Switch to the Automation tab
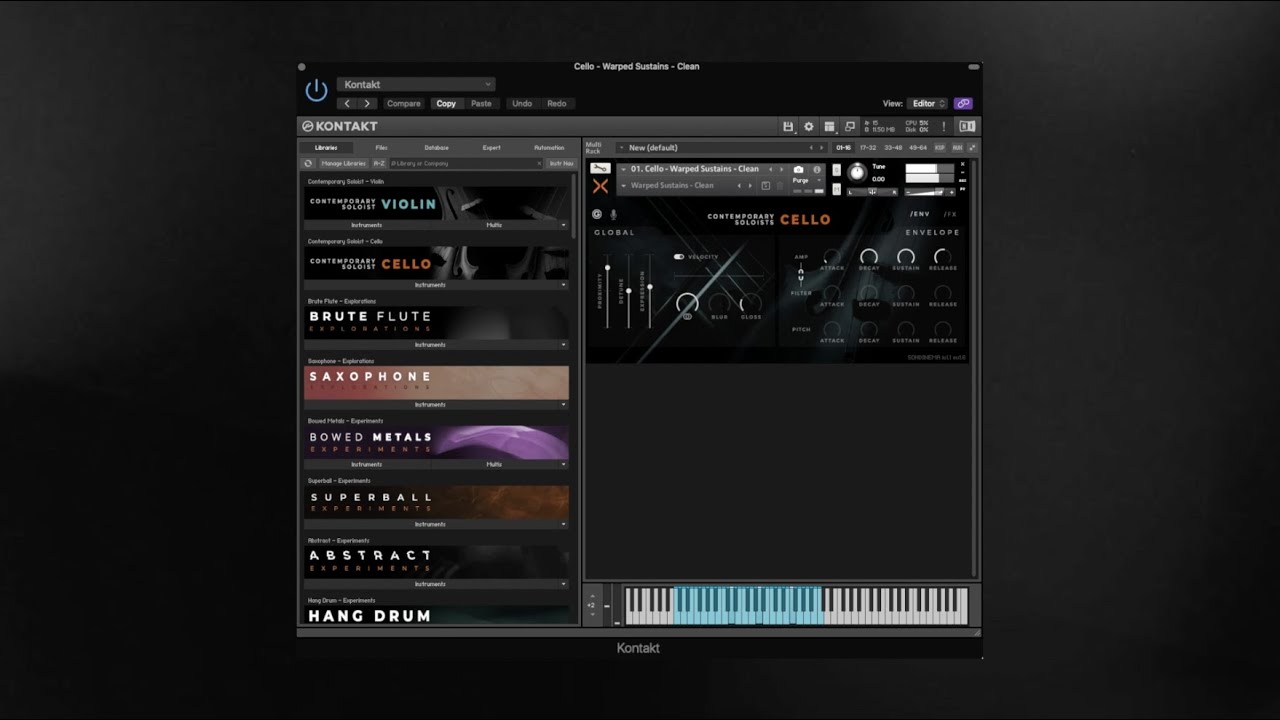This screenshot has width=1280, height=720. (549, 148)
